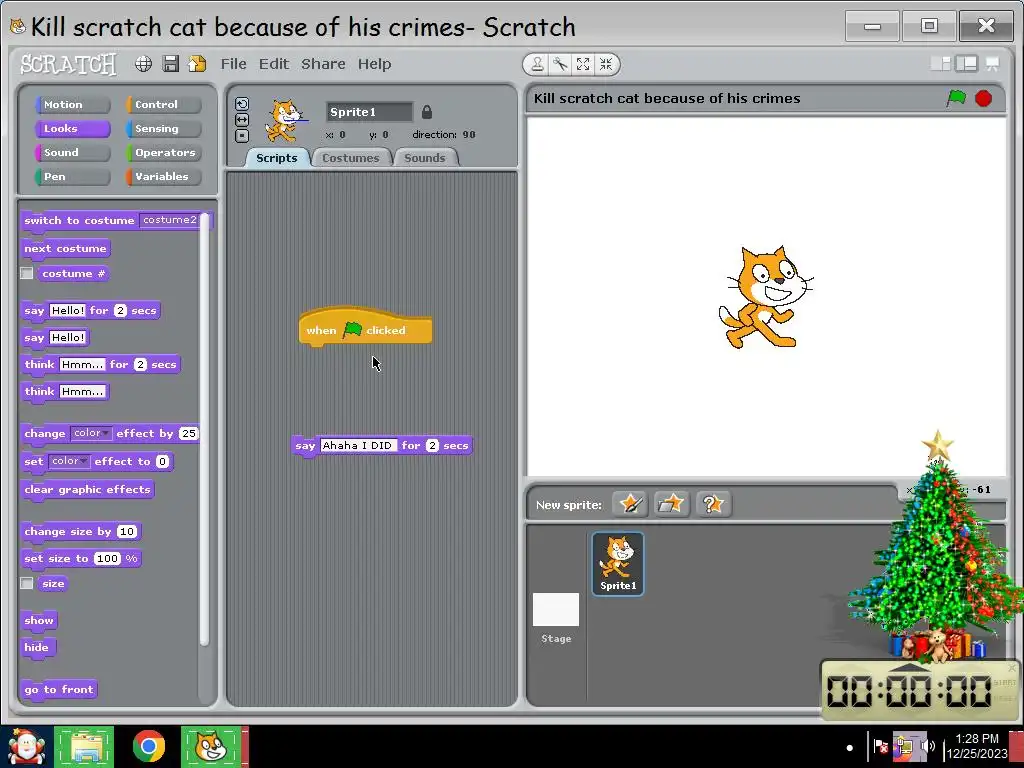1024x768 pixels.
Task: Click the next costume block
Action: (x=65, y=249)
